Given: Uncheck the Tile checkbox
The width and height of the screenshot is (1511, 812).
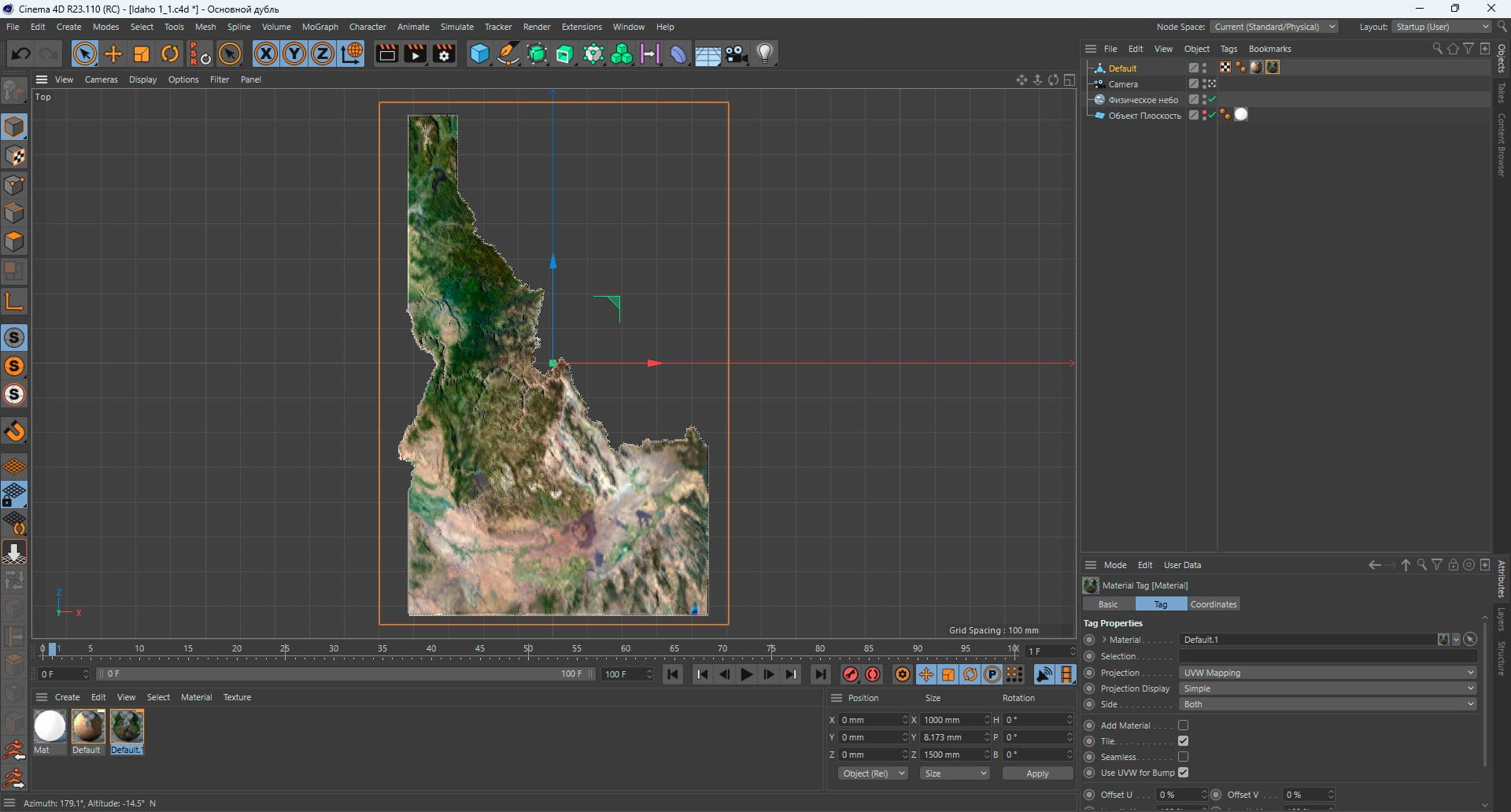Looking at the screenshot, I should [1183, 741].
